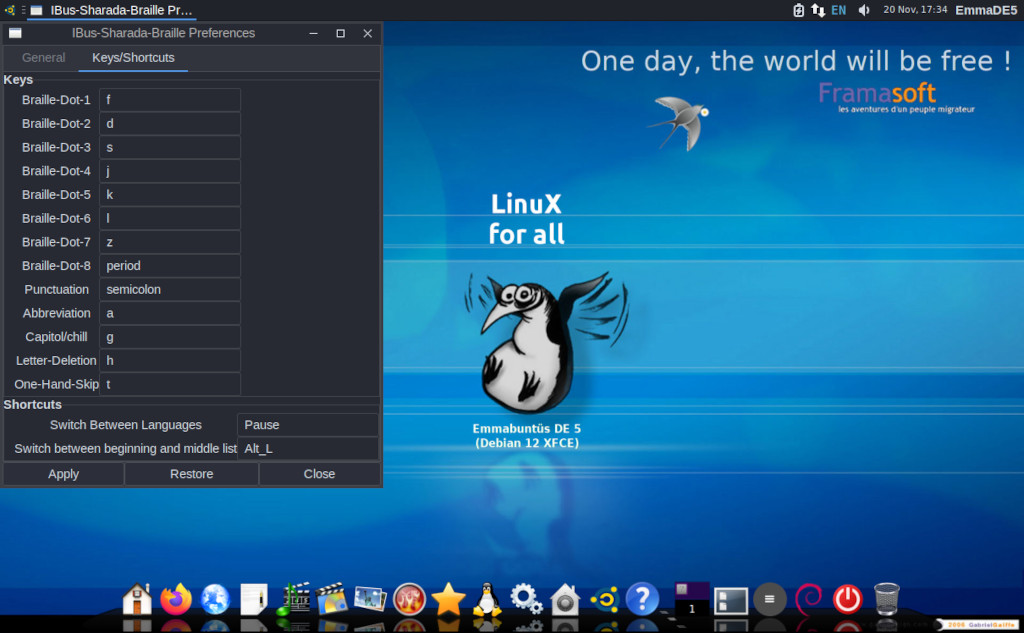The height and width of the screenshot is (633, 1024).
Task: Click the Shortcuts section heading
Action: (x=33, y=405)
